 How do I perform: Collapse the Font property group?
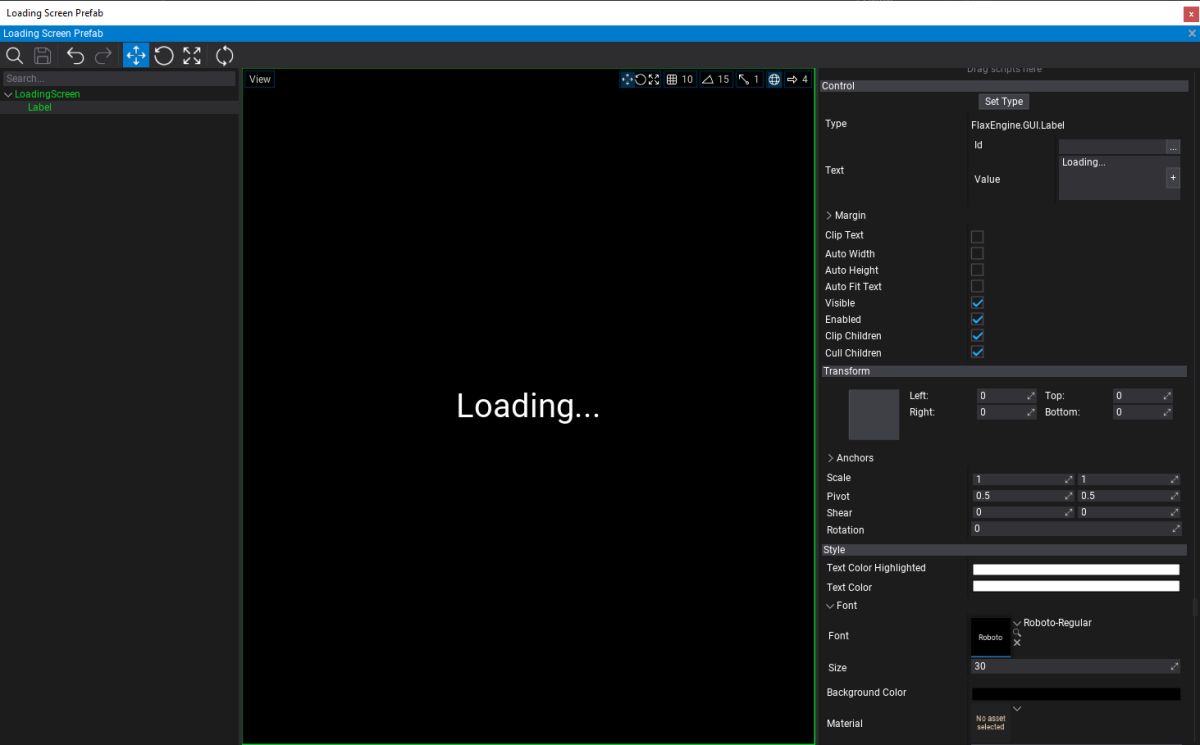coord(830,606)
